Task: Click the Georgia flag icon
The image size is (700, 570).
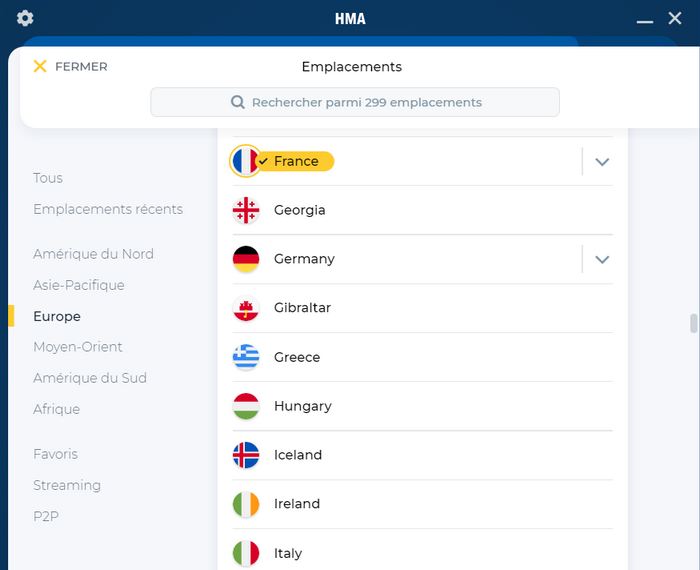Action: point(246,210)
